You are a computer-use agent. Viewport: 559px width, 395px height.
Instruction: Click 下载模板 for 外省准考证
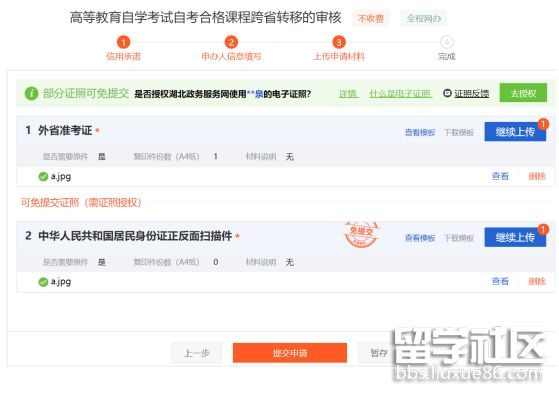459,133
